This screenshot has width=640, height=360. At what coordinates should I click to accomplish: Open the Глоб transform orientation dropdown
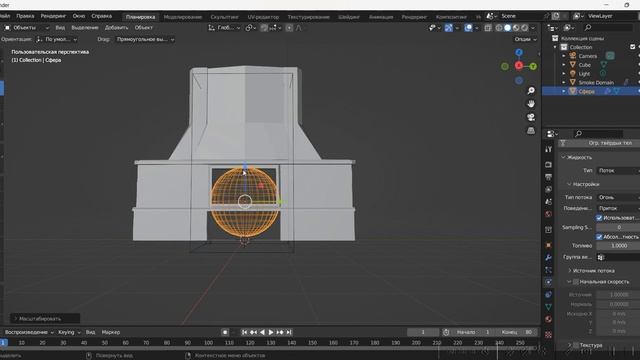tap(224, 28)
